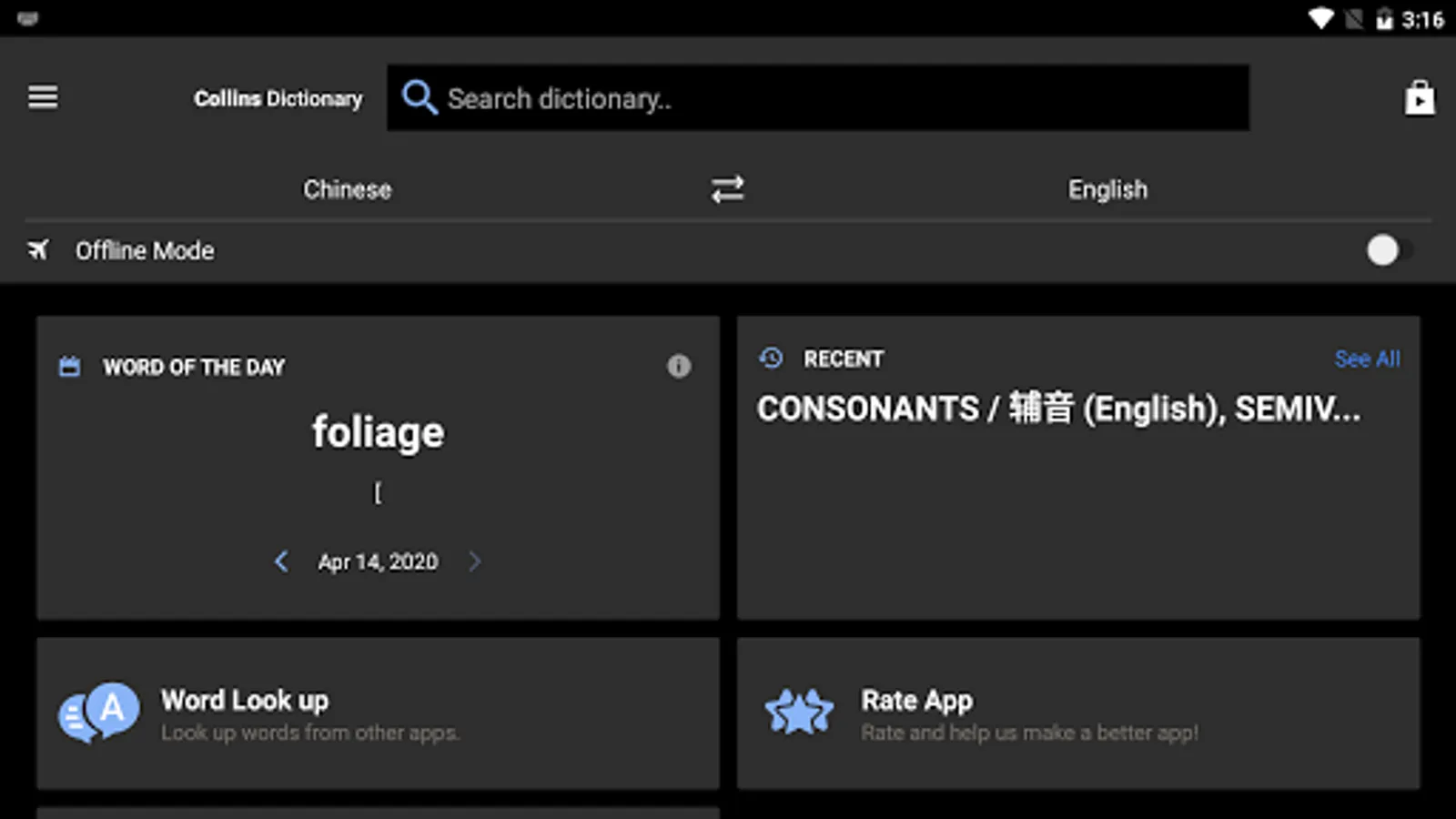Open the shop bag icon

coord(1419,97)
